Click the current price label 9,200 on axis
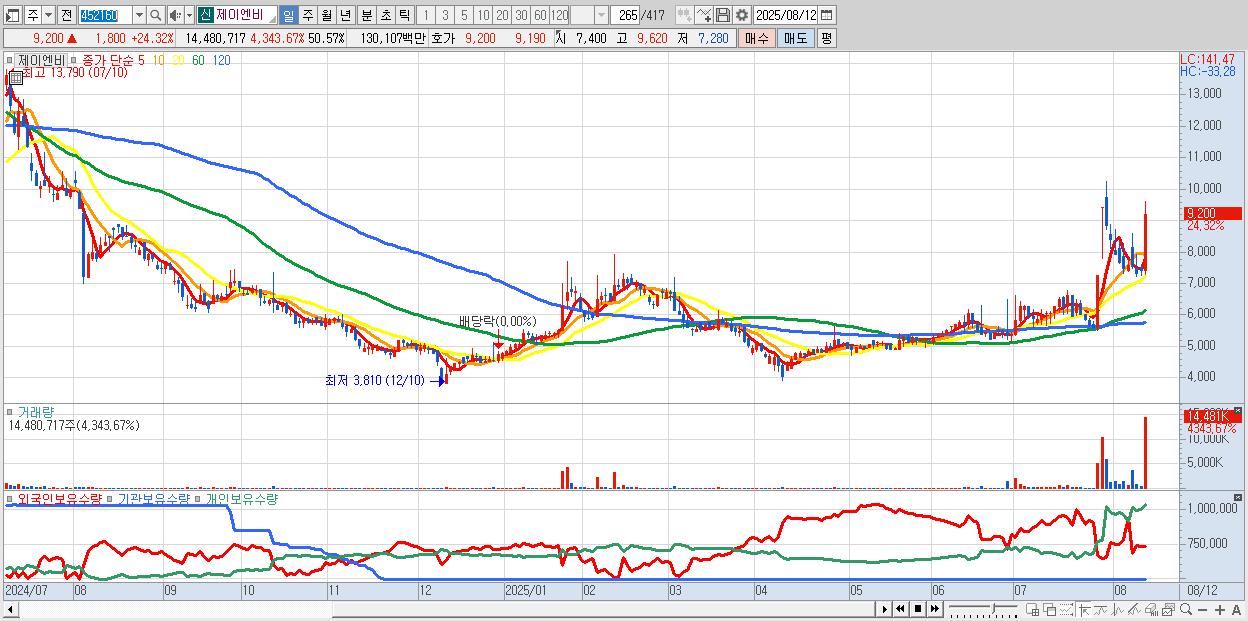Screen dimensions: 1248x621 click(1212, 213)
